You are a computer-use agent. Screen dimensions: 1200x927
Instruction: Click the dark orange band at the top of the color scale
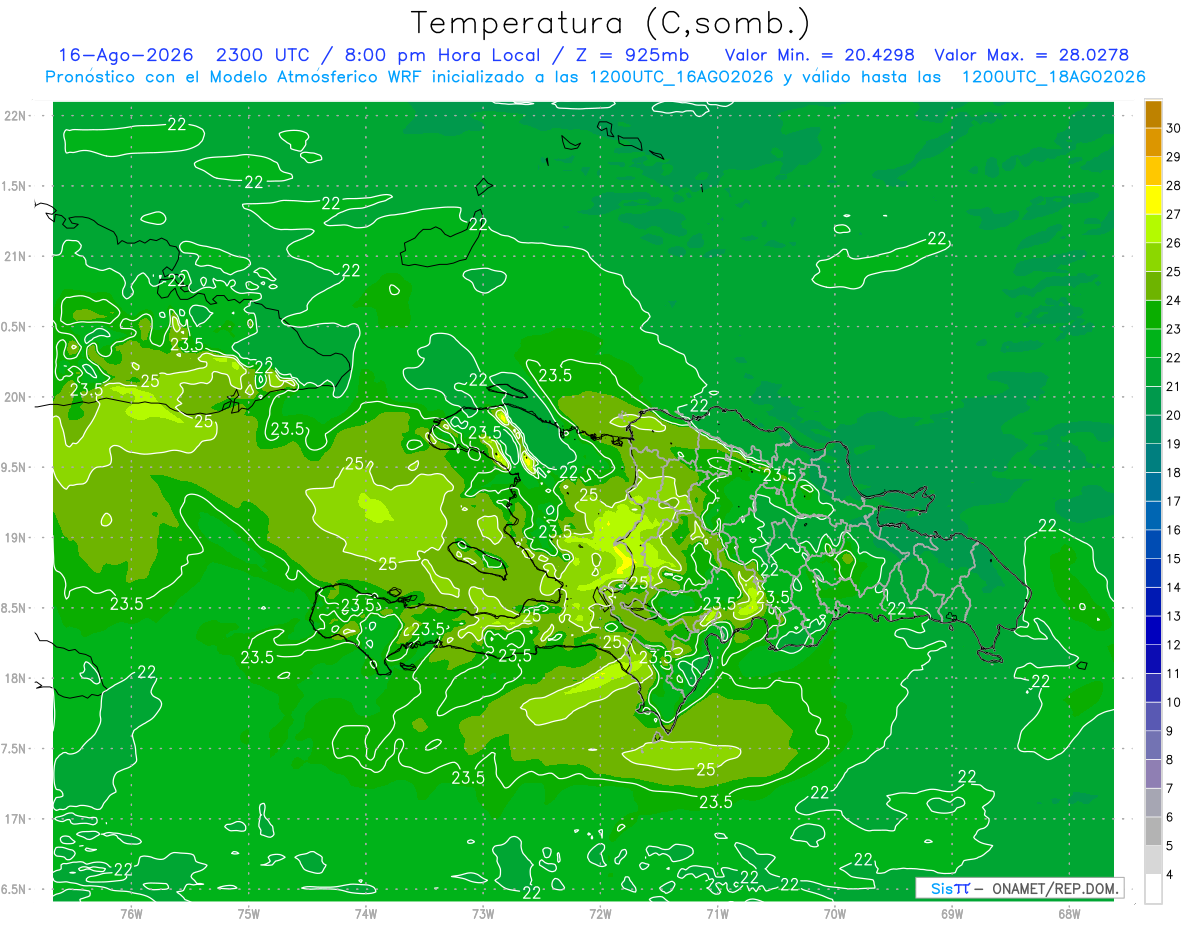point(1153,113)
